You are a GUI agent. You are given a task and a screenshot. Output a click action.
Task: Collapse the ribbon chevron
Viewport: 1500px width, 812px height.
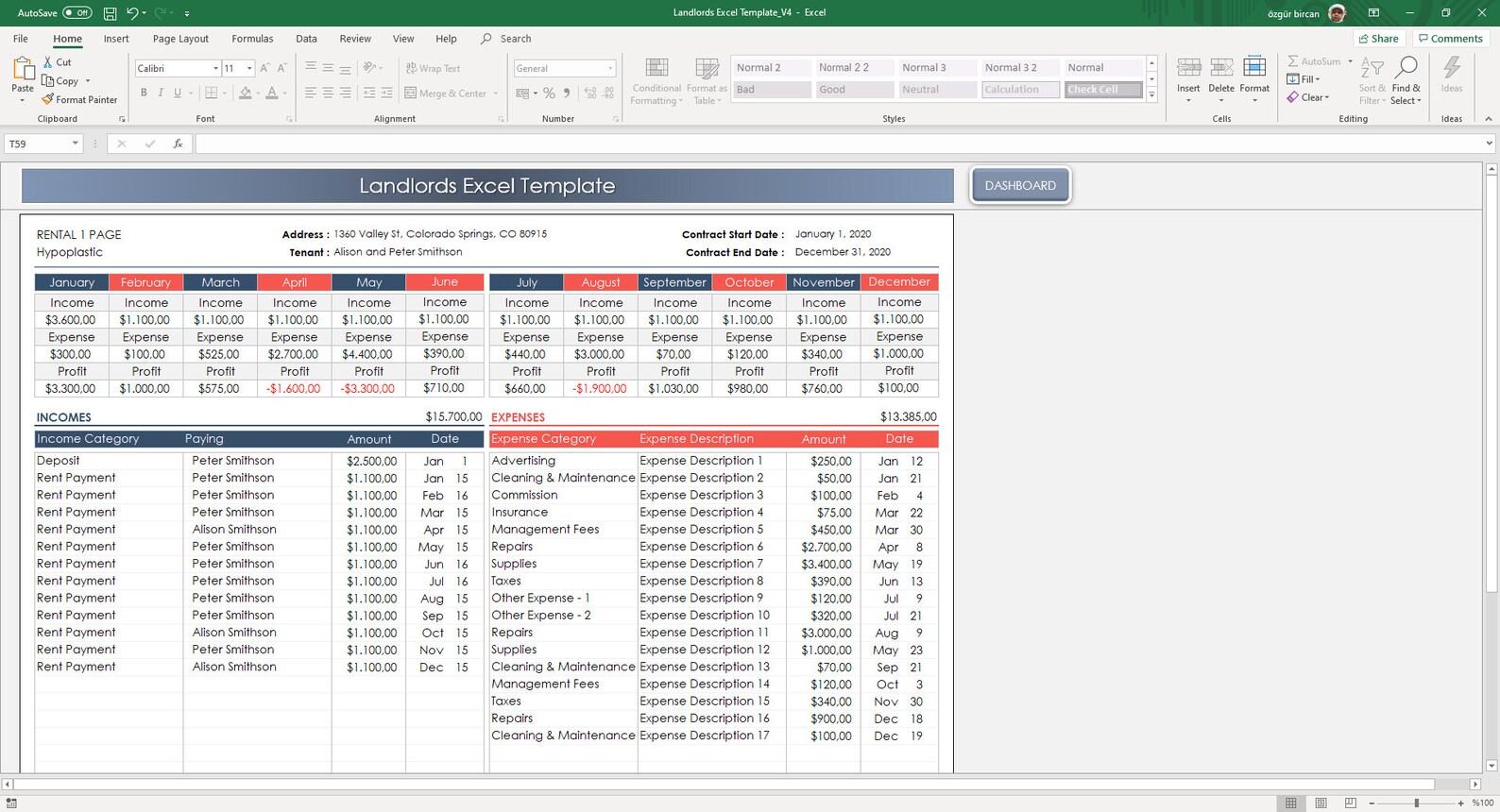pos(1489,119)
